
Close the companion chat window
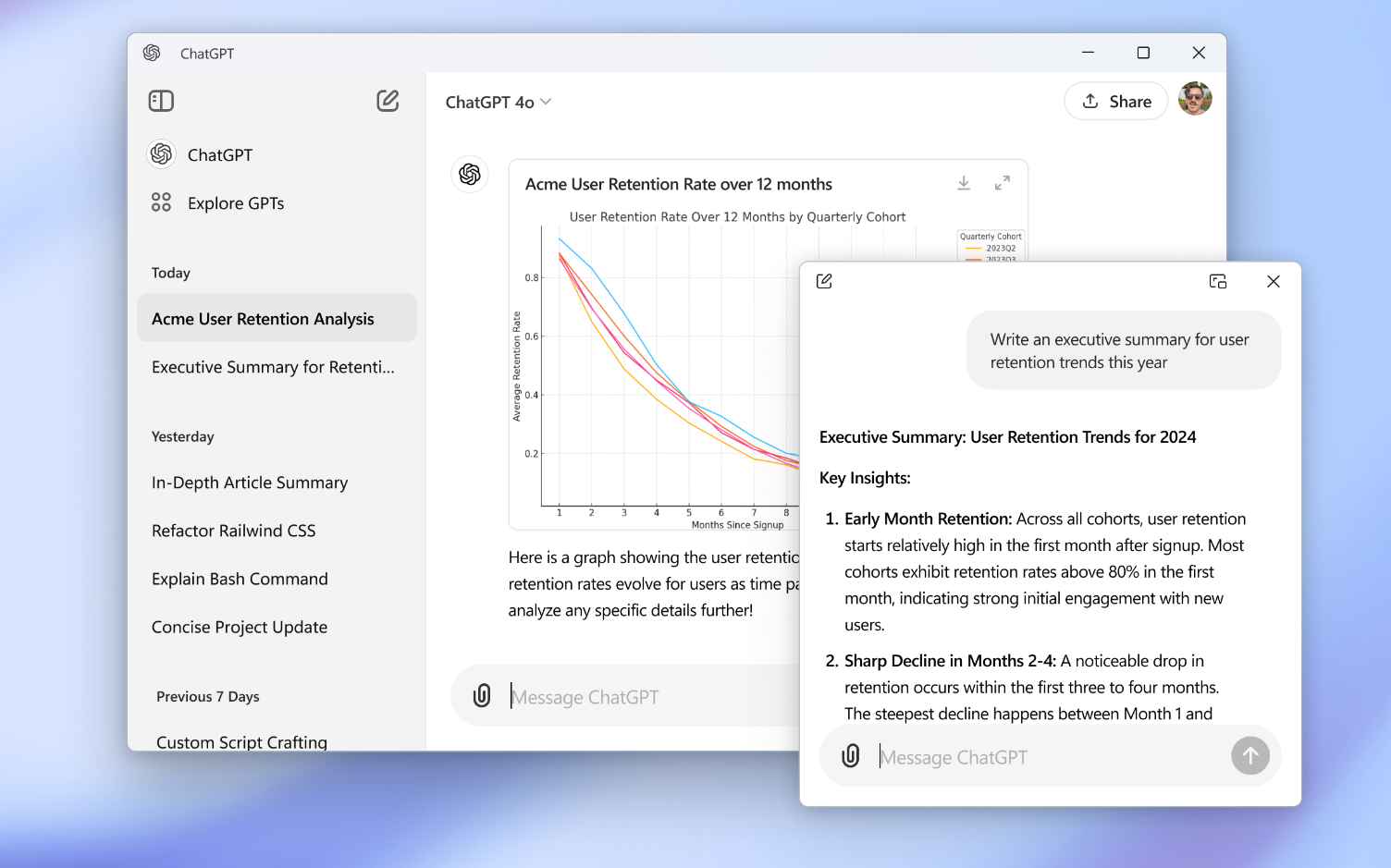(1274, 281)
